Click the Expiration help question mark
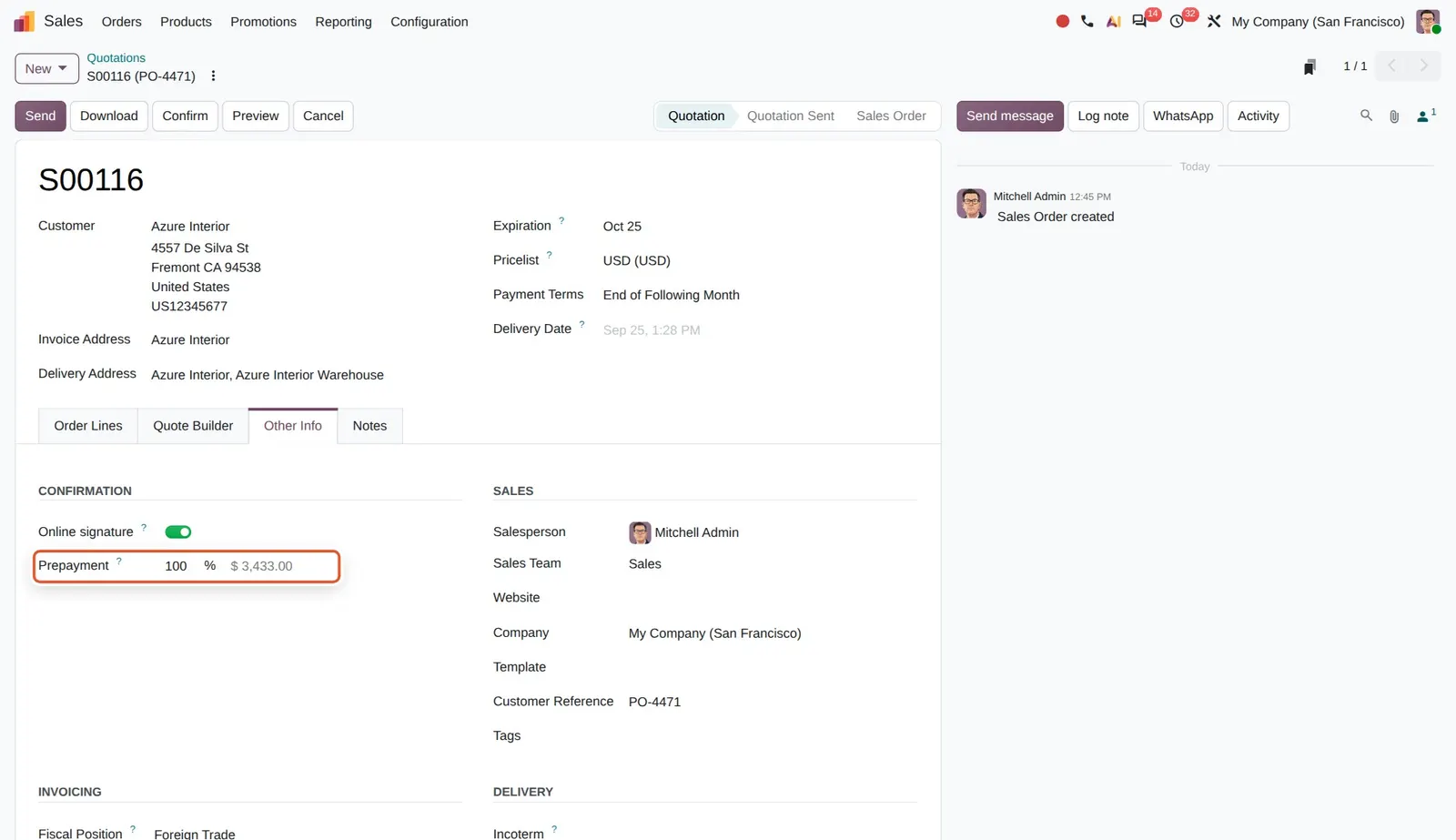This screenshot has width=1456, height=840. click(x=561, y=220)
